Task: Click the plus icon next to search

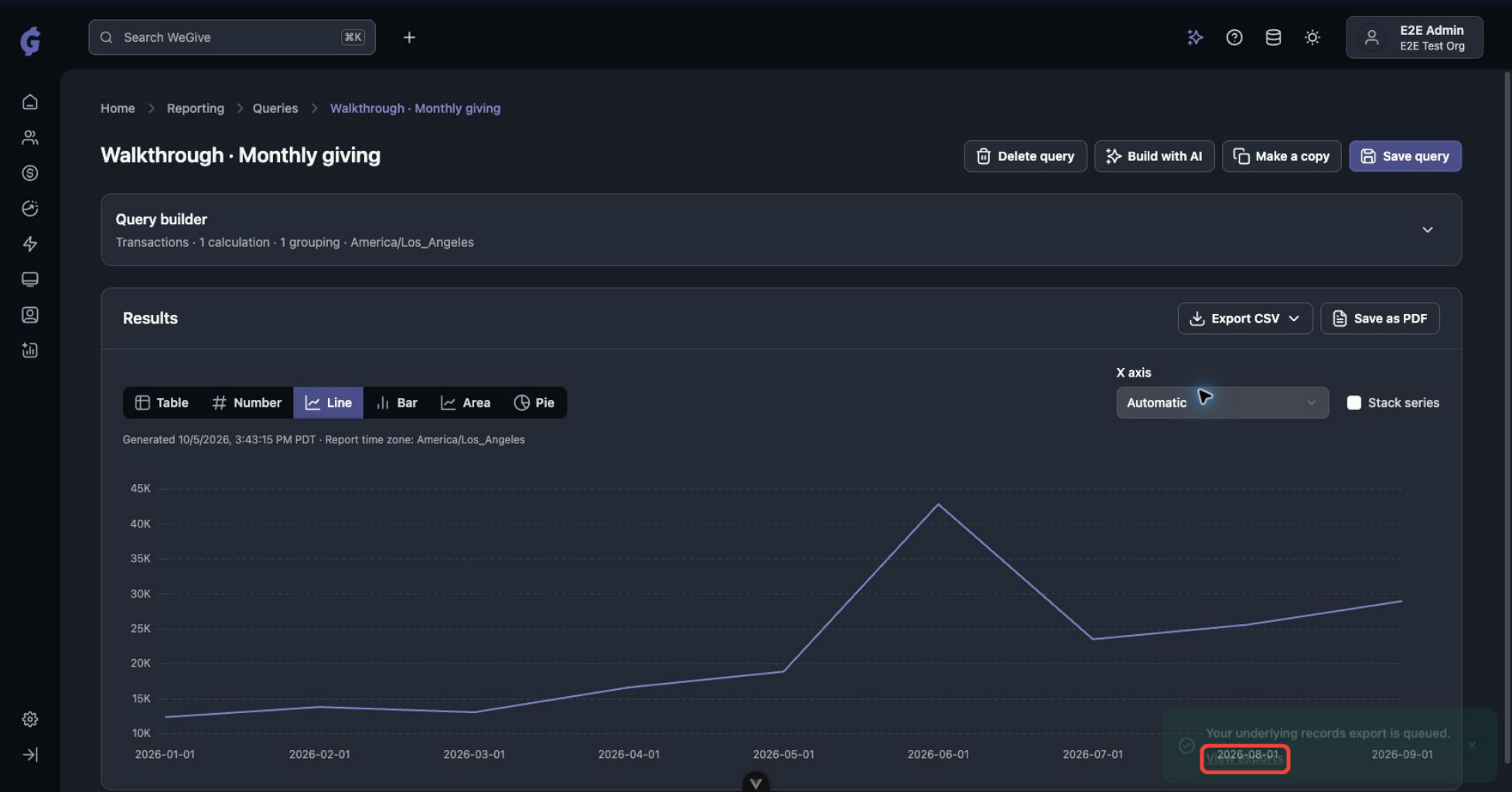Action: click(x=409, y=37)
